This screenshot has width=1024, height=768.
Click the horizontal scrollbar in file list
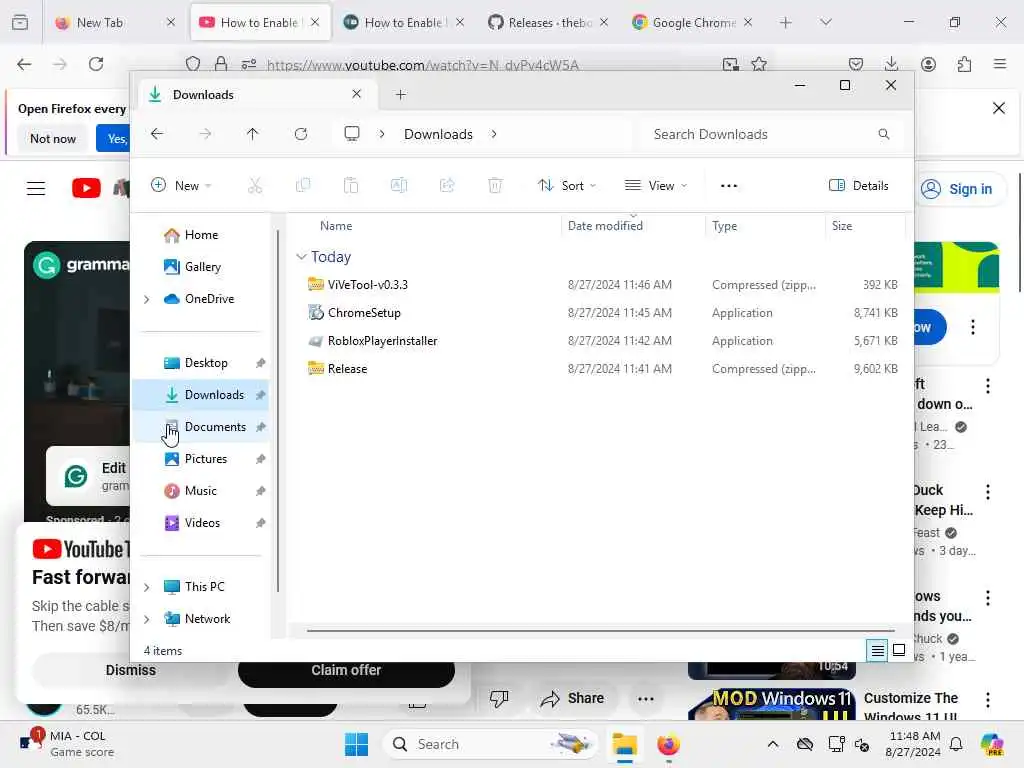click(600, 631)
